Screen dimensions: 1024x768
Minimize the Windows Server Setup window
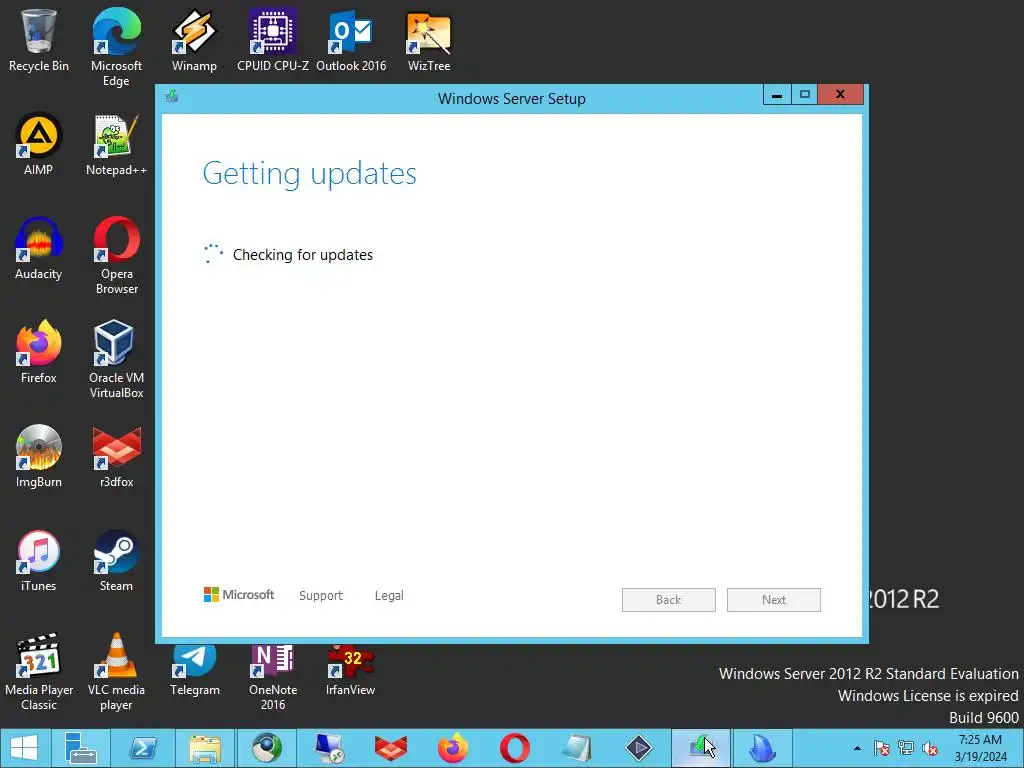coord(777,95)
